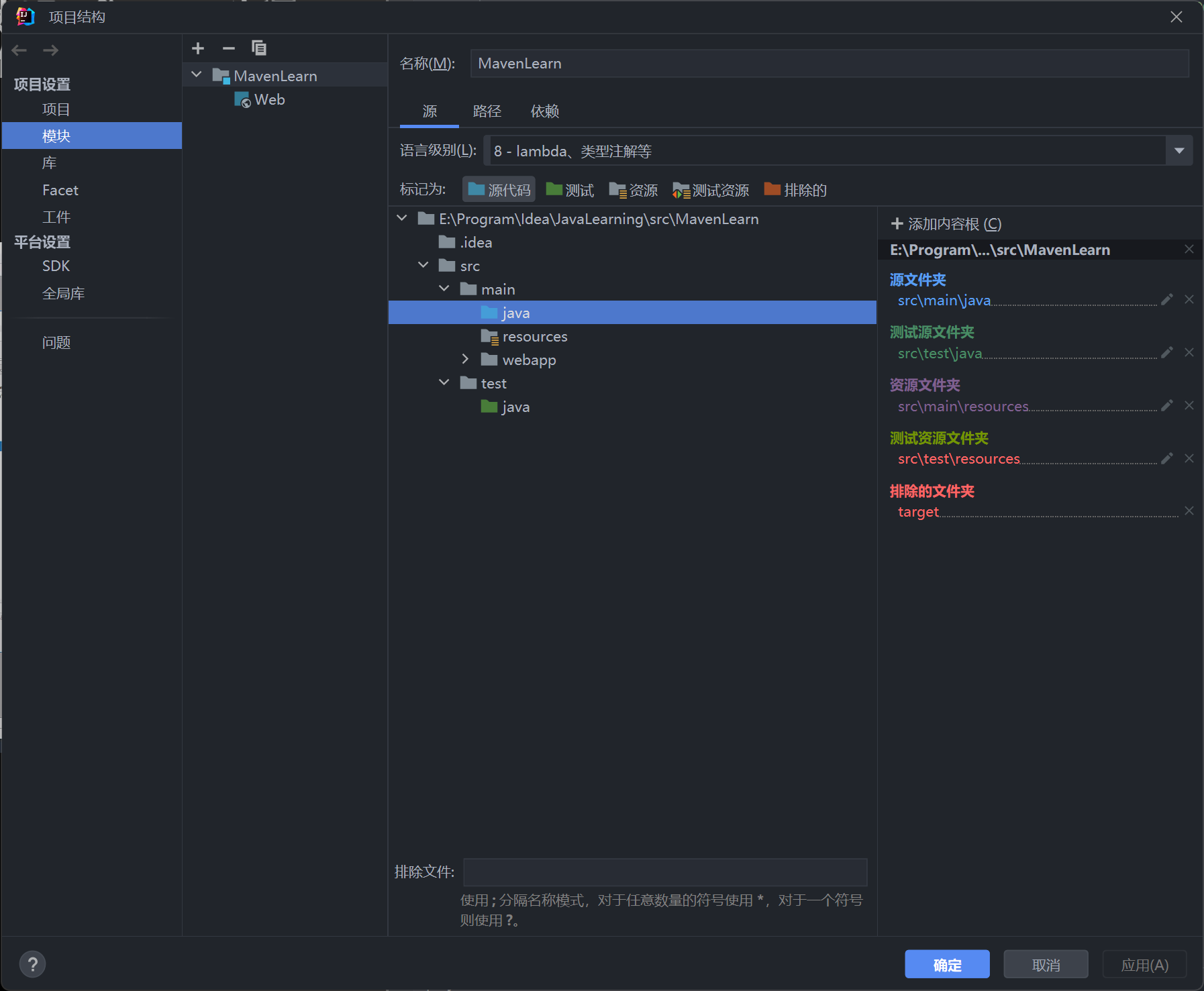Viewport: 1204px width, 991px height.
Task: Mark folder as Tests
Action: pyautogui.click(x=570, y=190)
